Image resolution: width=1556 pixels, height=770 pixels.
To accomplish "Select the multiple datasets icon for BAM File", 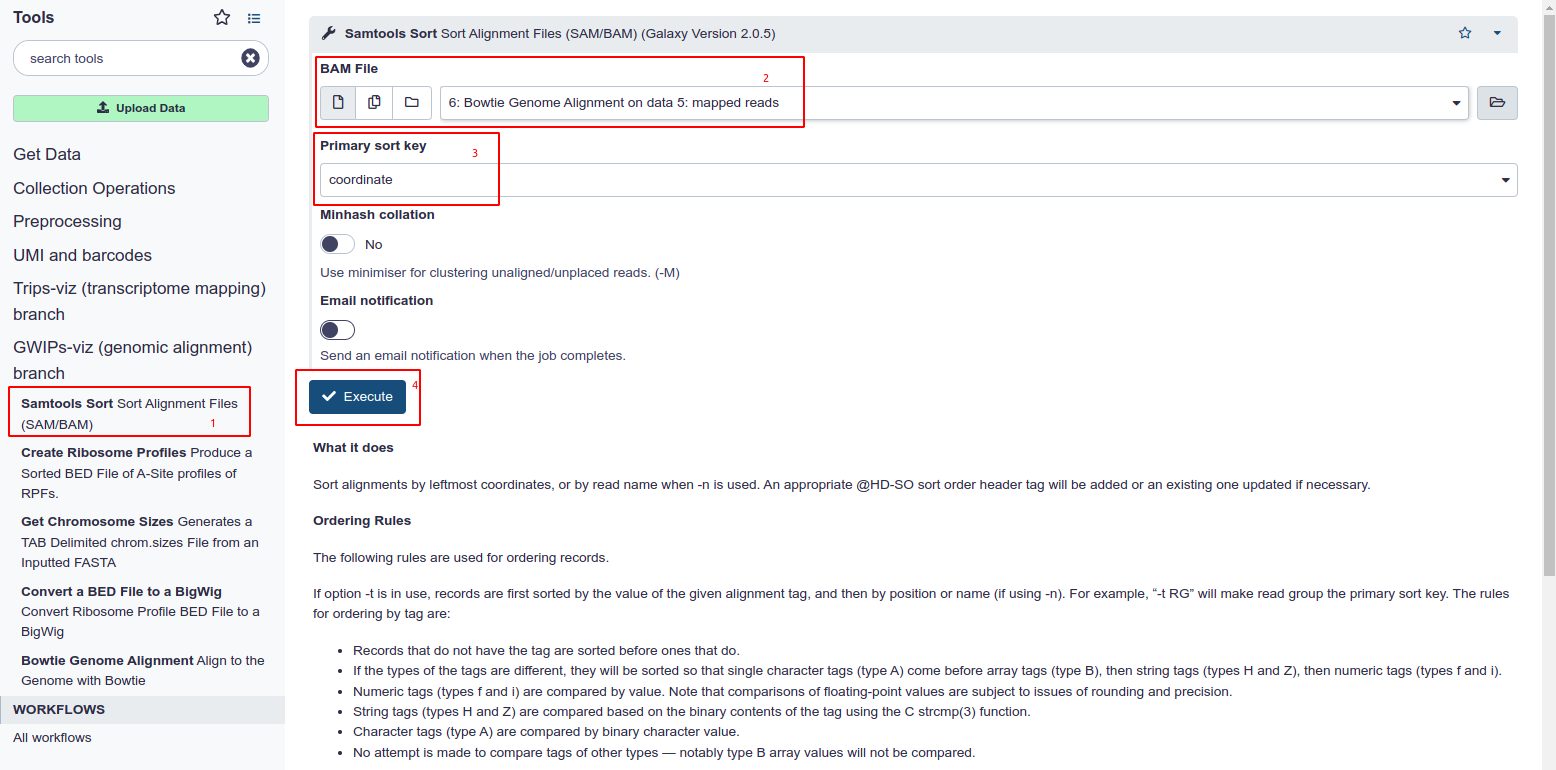I will point(374,102).
